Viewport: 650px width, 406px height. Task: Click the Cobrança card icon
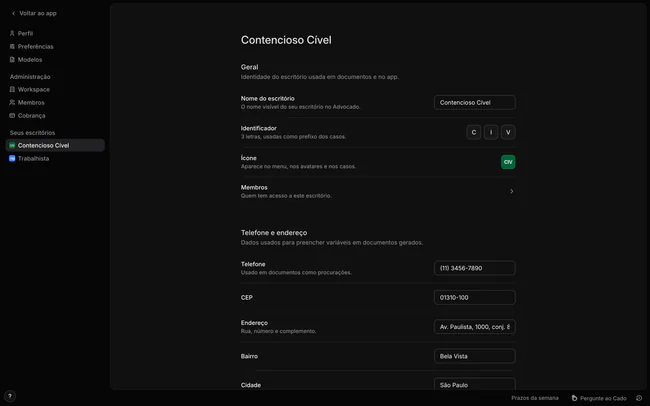pos(12,115)
